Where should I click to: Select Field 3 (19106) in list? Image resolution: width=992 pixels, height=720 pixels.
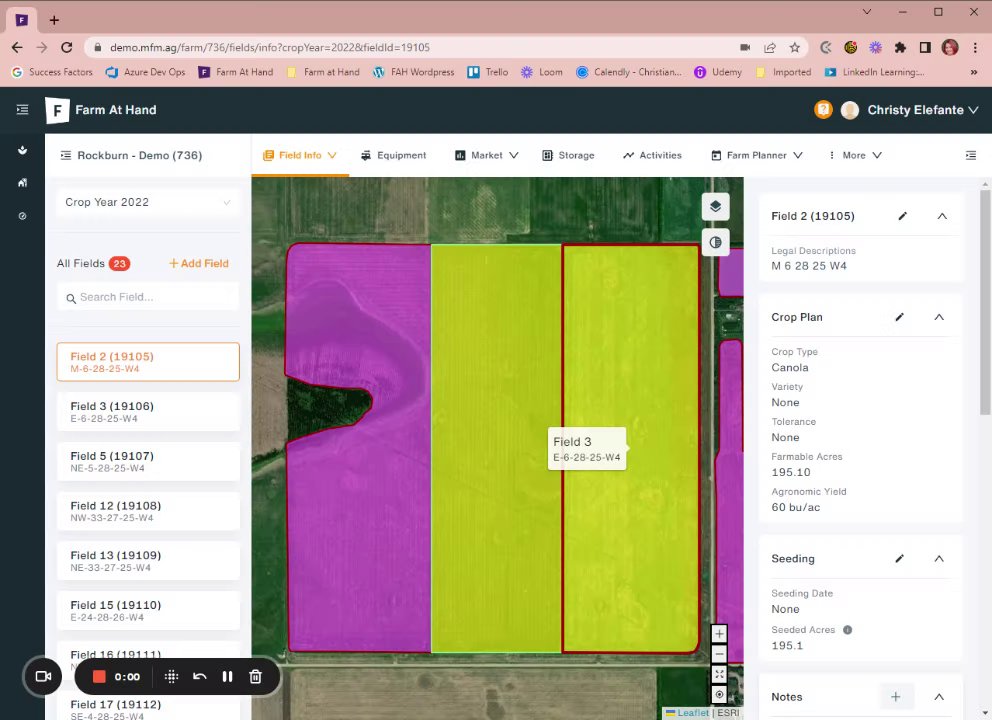pyautogui.click(x=148, y=412)
